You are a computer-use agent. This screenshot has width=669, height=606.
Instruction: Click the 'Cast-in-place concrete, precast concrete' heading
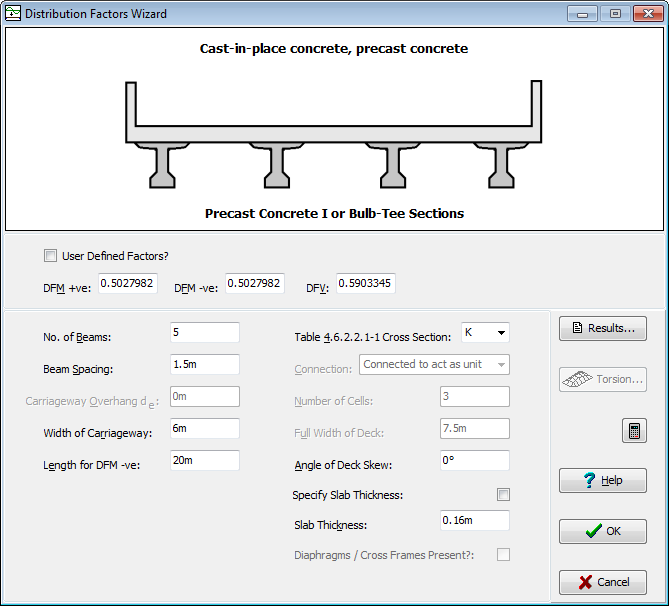(x=334, y=49)
